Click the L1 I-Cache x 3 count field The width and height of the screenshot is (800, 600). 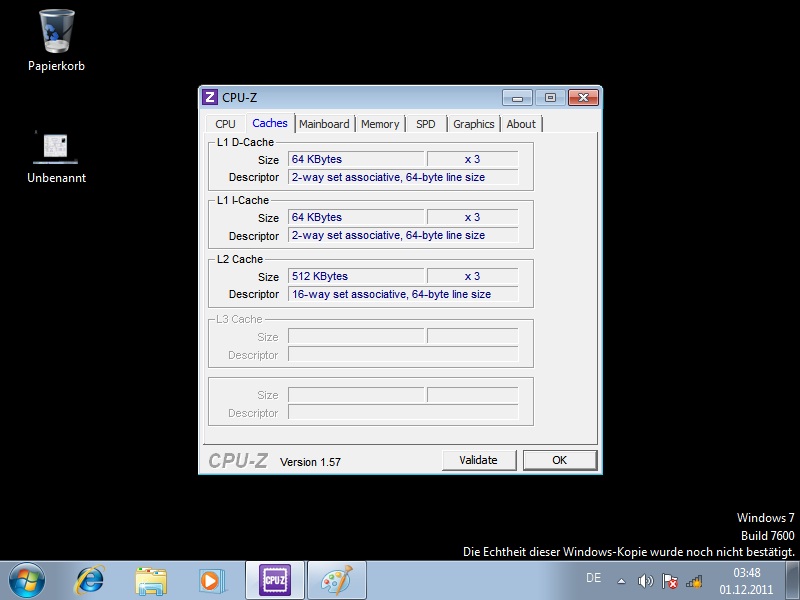[472, 217]
